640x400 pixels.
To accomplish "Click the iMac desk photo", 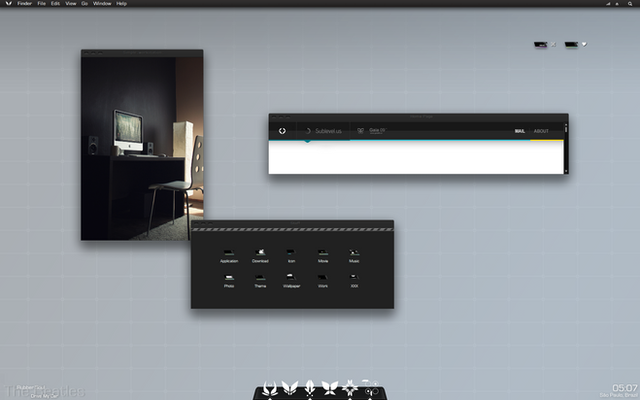I will coord(142,149).
